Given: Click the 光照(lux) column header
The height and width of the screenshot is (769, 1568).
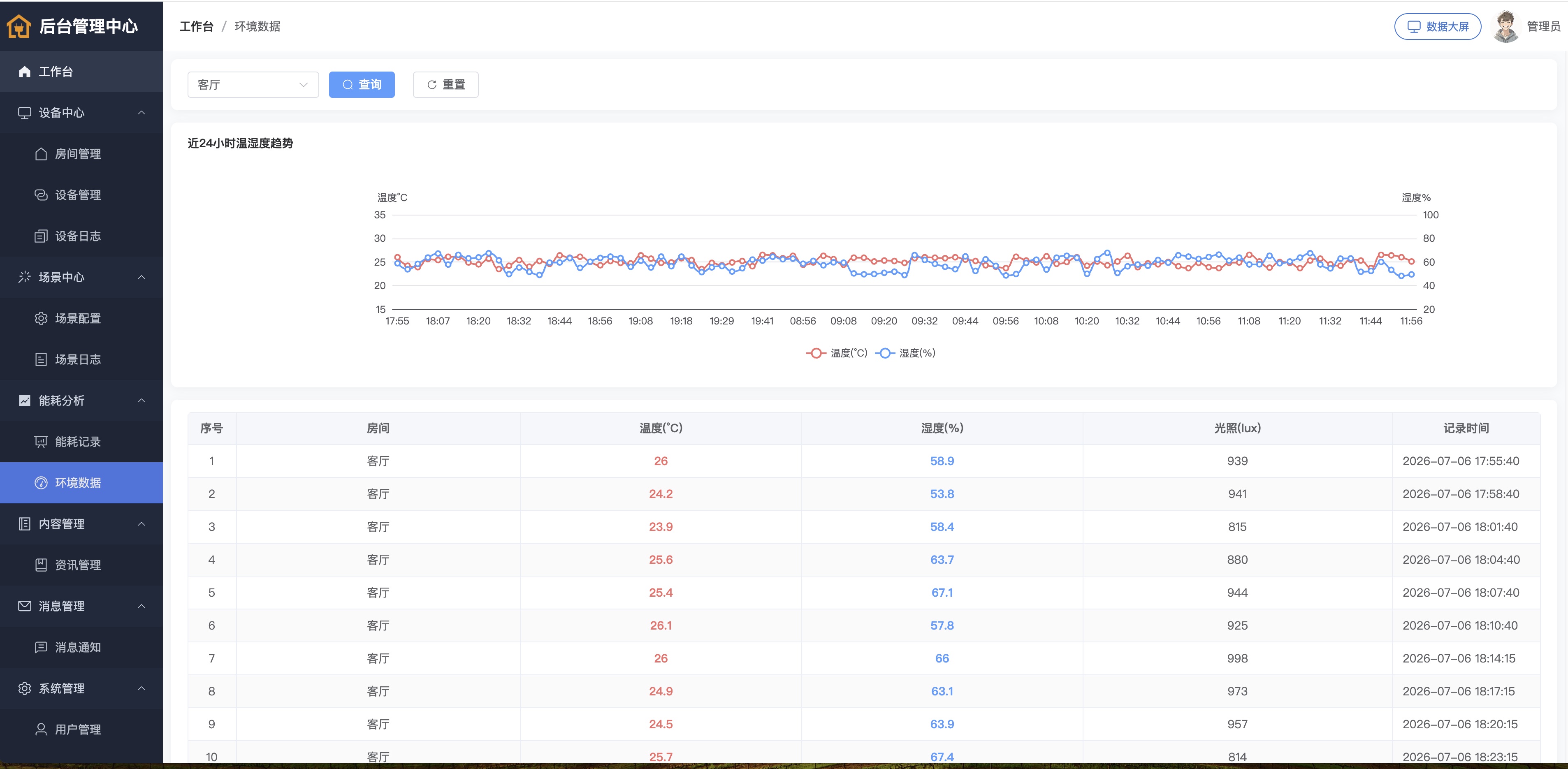Looking at the screenshot, I should pos(1237,429).
